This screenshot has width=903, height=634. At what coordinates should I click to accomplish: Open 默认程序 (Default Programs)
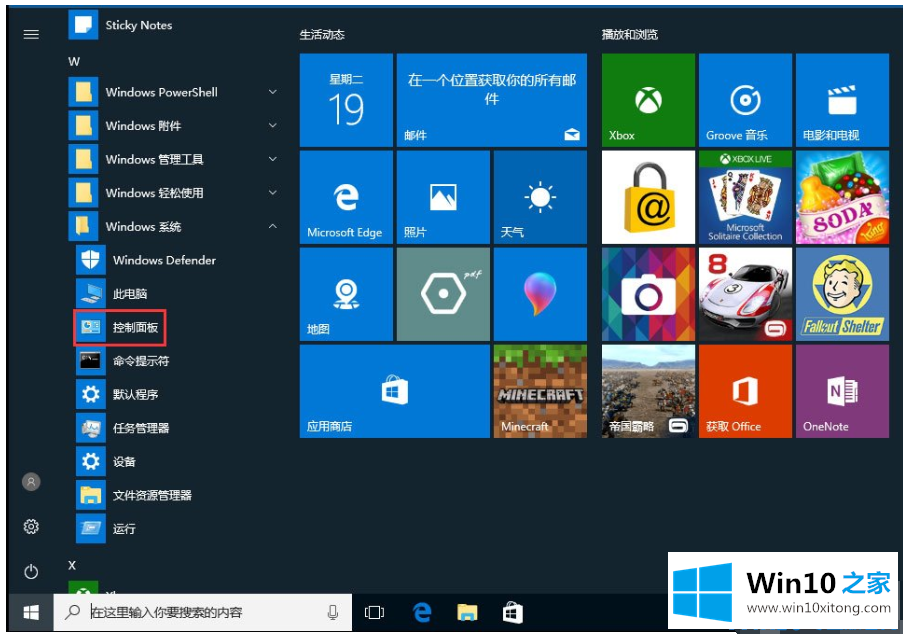click(117, 394)
